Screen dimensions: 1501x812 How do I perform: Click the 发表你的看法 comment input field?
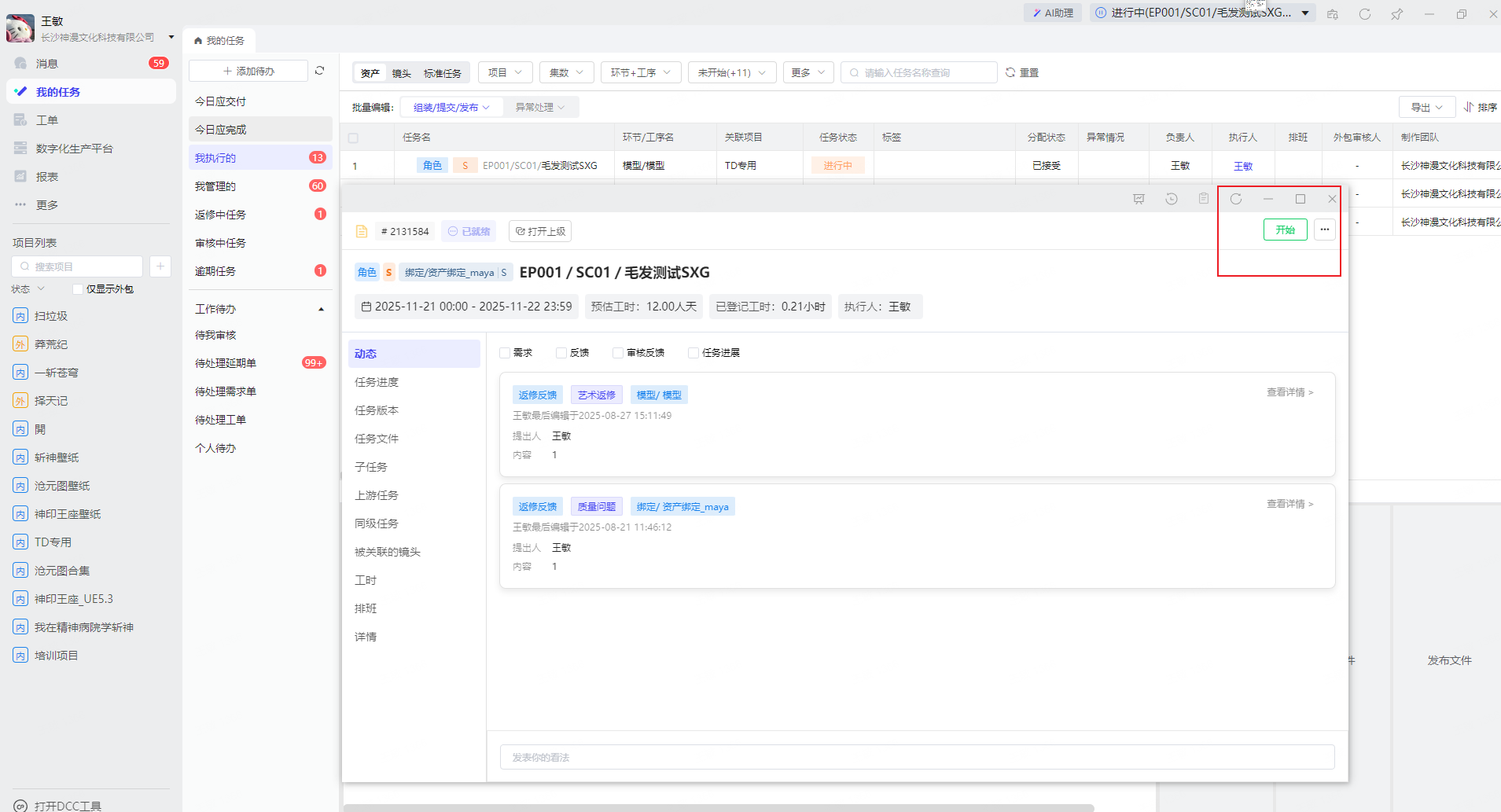[917, 757]
